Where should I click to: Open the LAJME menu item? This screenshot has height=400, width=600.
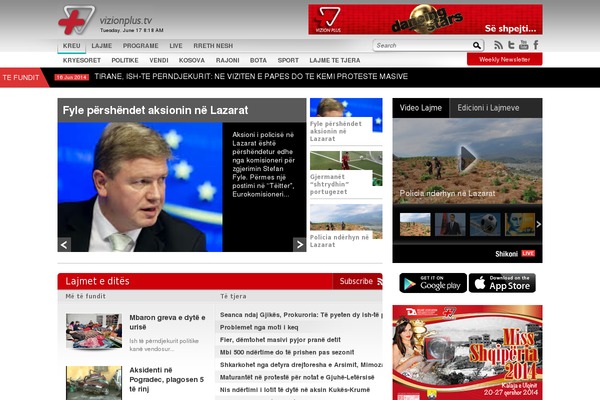pos(102,46)
